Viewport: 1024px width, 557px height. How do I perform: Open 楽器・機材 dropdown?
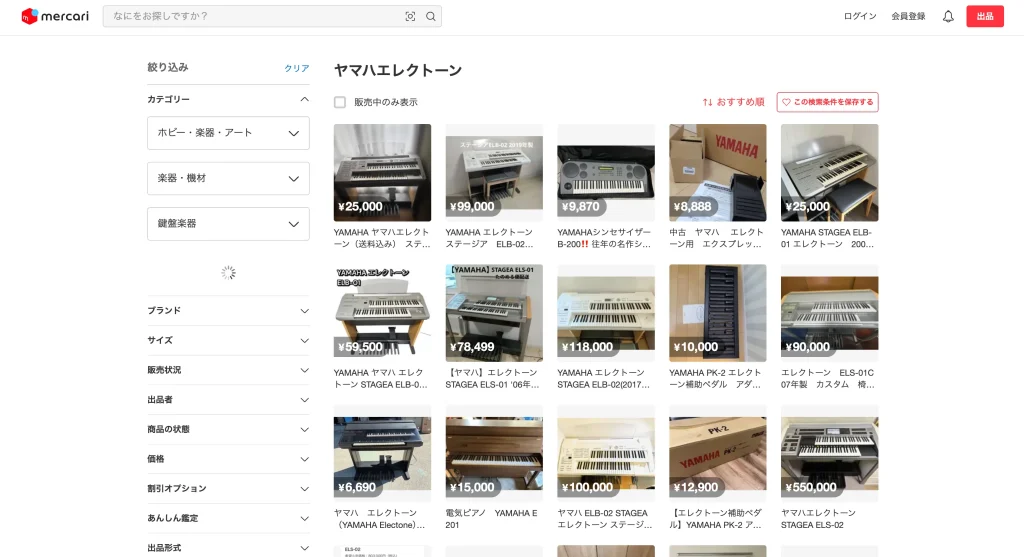tap(228, 178)
